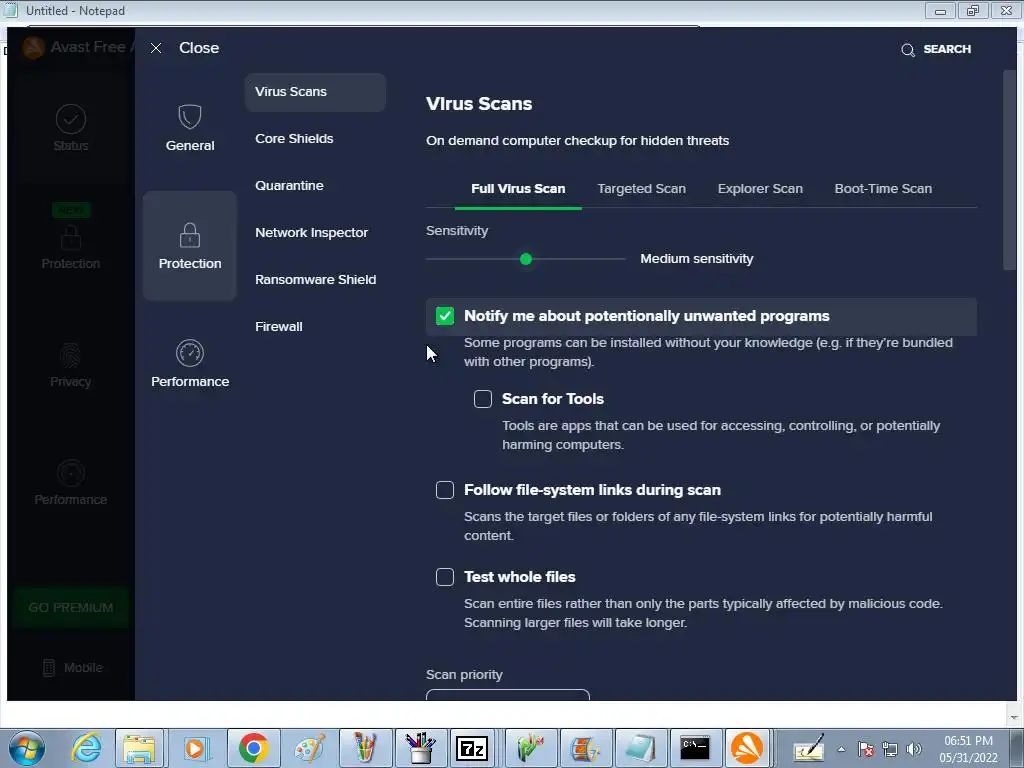
Task: Switch to the Avast taskbar icon
Action: click(747, 748)
